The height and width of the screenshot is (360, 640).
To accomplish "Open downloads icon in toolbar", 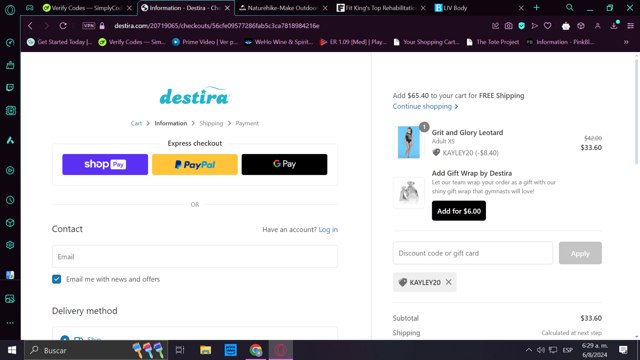I will pyautogui.click(x=614, y=25).
